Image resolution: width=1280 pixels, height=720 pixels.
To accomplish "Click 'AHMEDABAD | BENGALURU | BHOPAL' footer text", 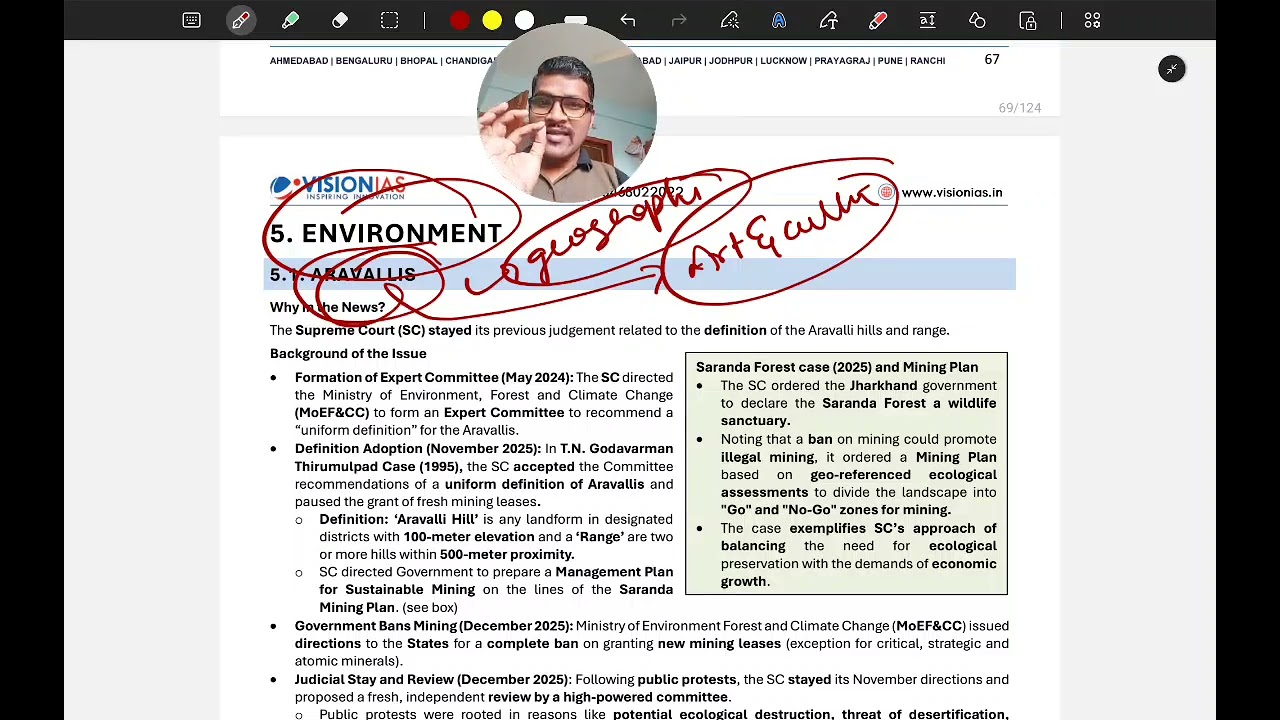I will point(354,61).
